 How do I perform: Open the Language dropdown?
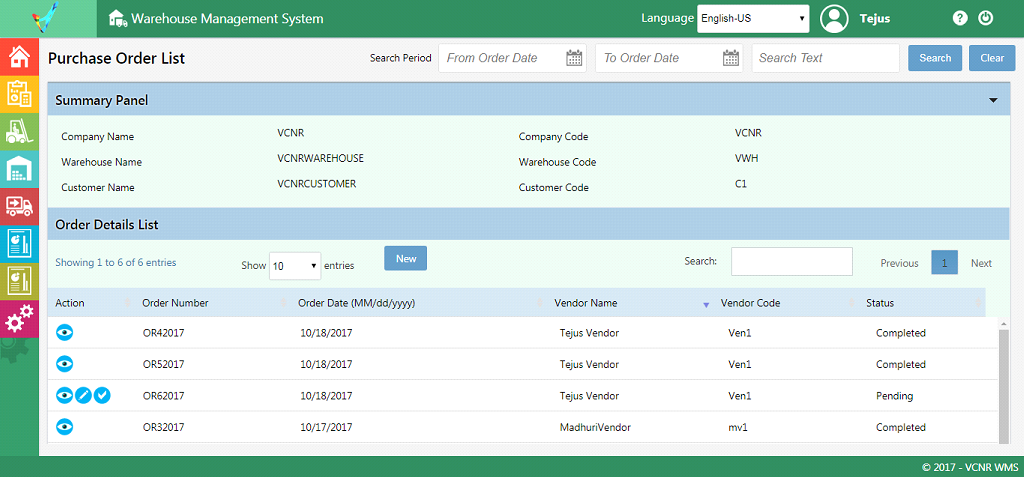(x=753, y=18)
